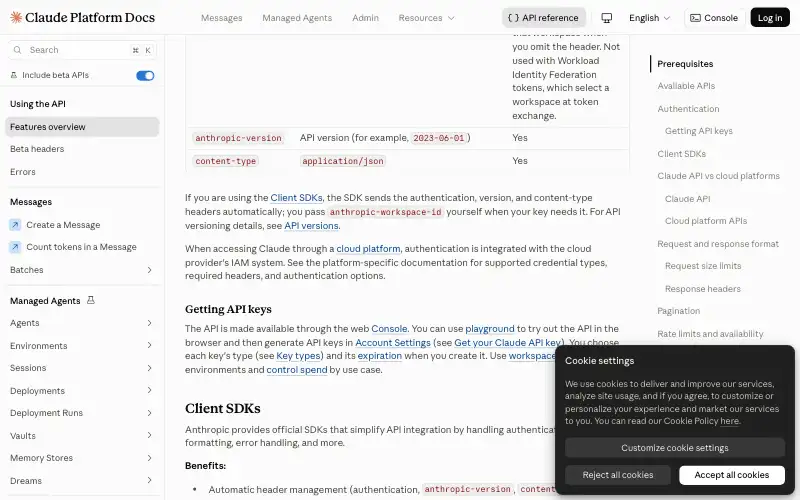Open the playground link

pos(489,329)
